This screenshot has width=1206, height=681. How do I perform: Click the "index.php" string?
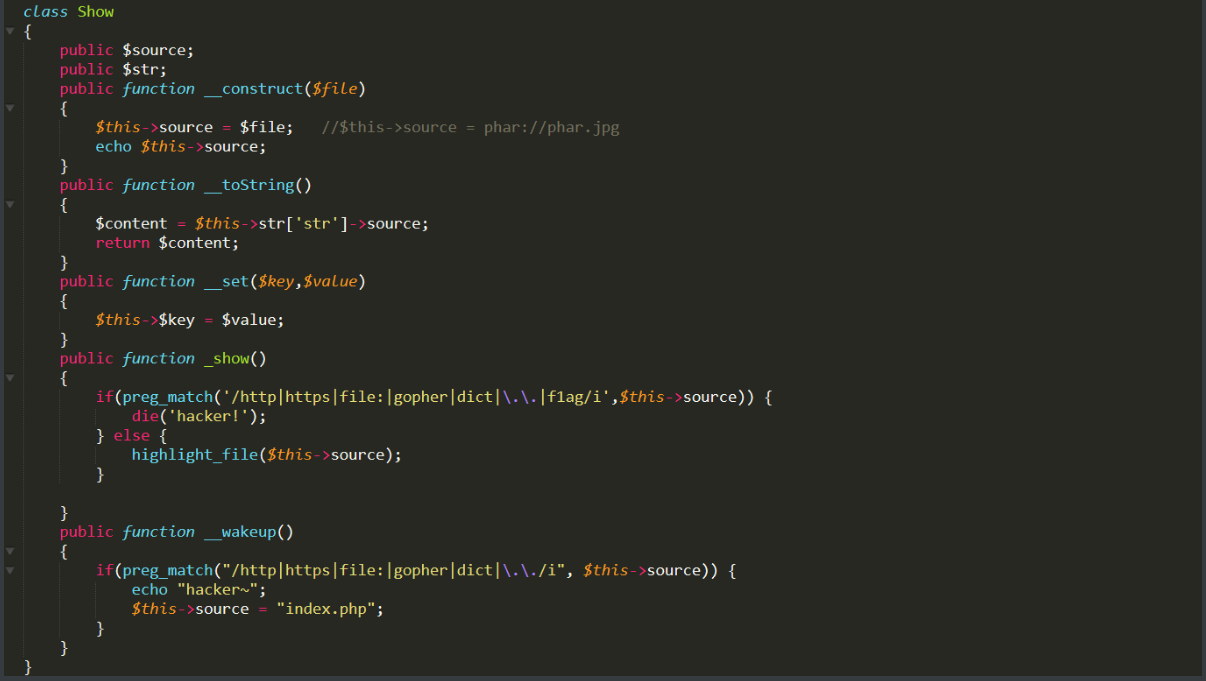coord(326,609)
